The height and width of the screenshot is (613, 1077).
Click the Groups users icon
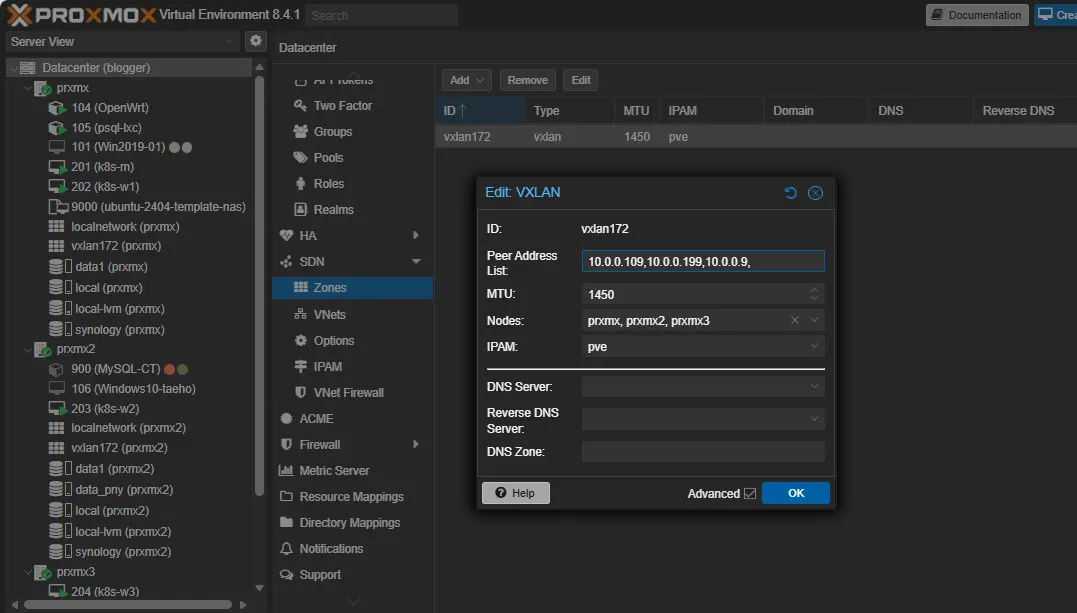pyautogui.click(x=300, y=131)
